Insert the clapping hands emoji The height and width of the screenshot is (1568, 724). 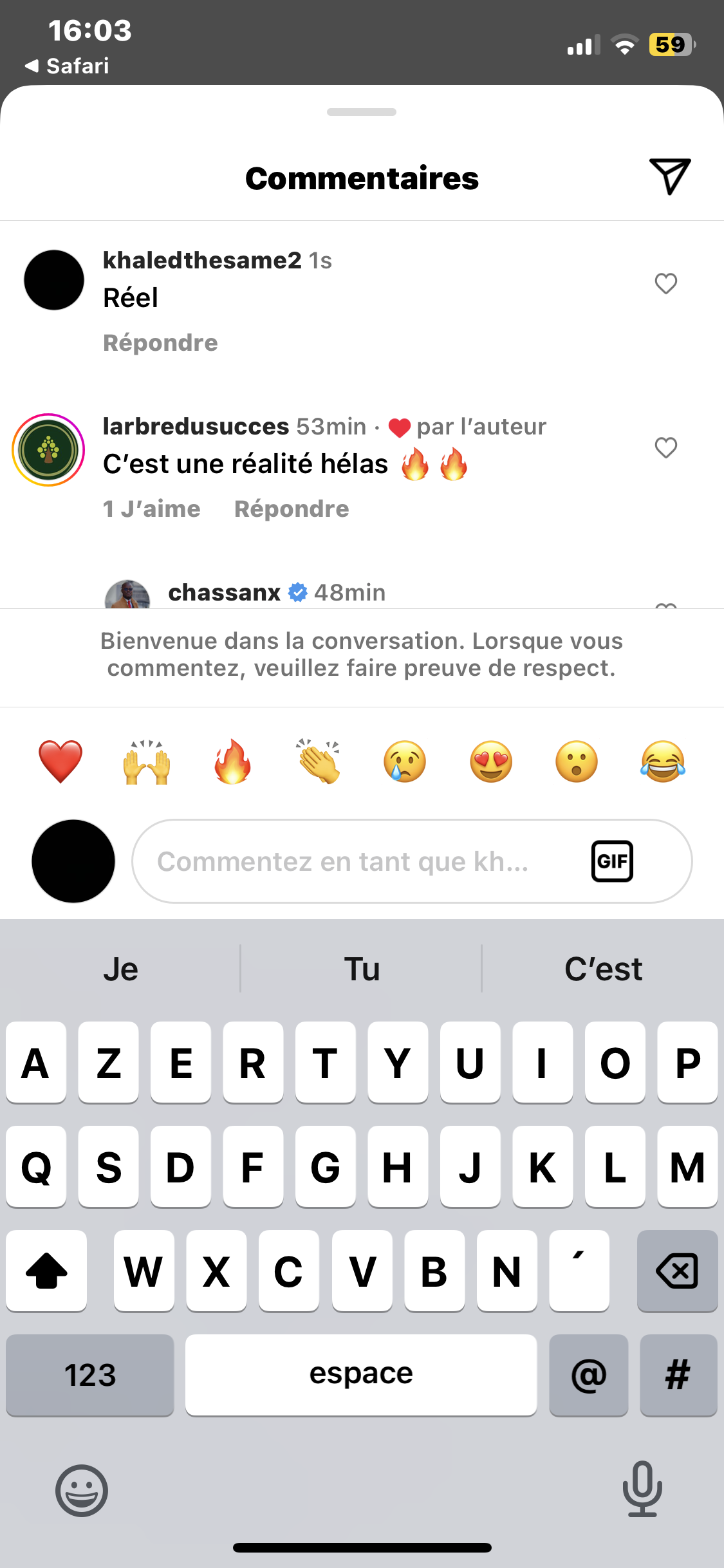tap(319, 761)
